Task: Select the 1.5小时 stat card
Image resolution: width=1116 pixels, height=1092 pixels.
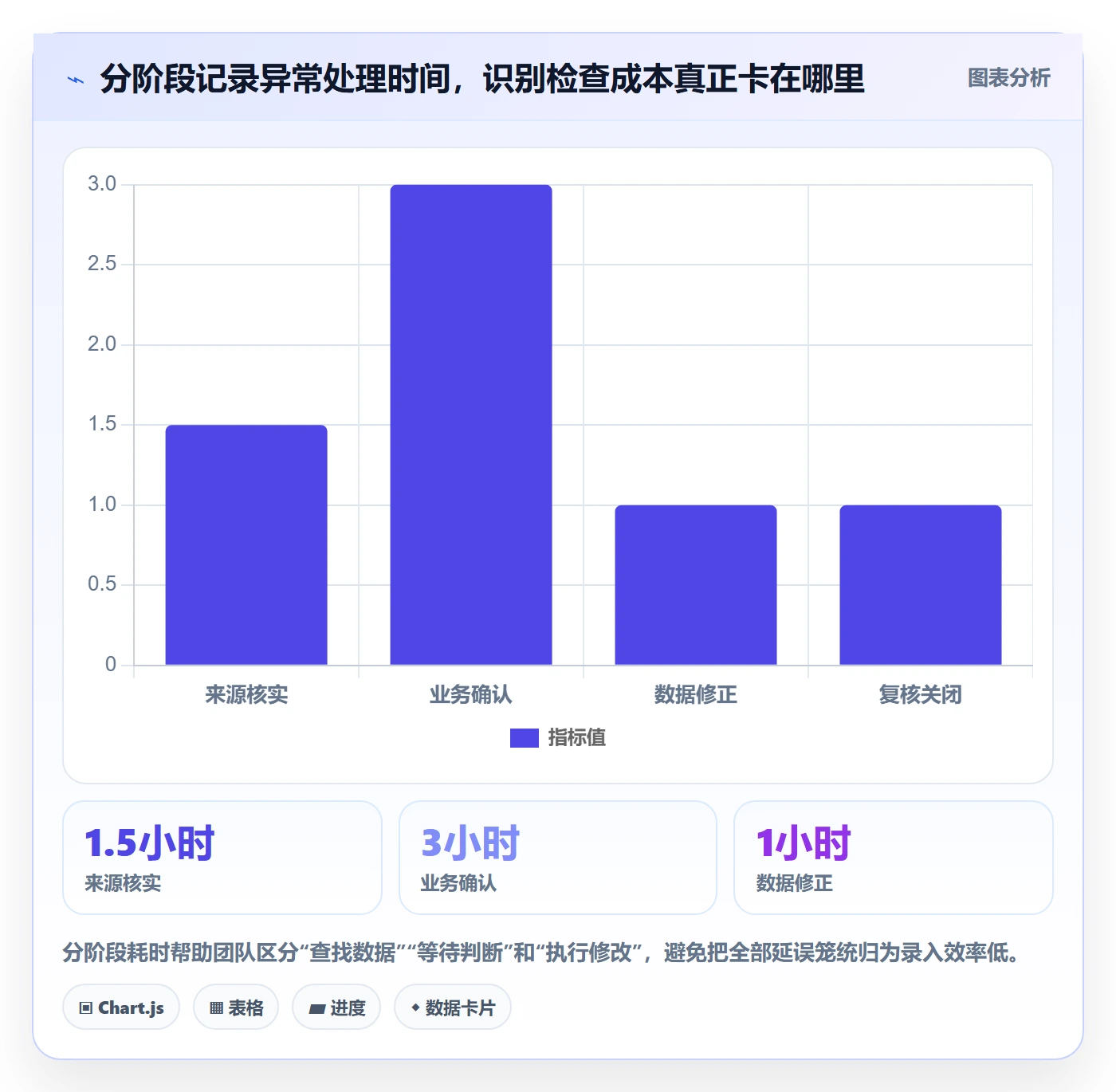Action: (222, 858)
